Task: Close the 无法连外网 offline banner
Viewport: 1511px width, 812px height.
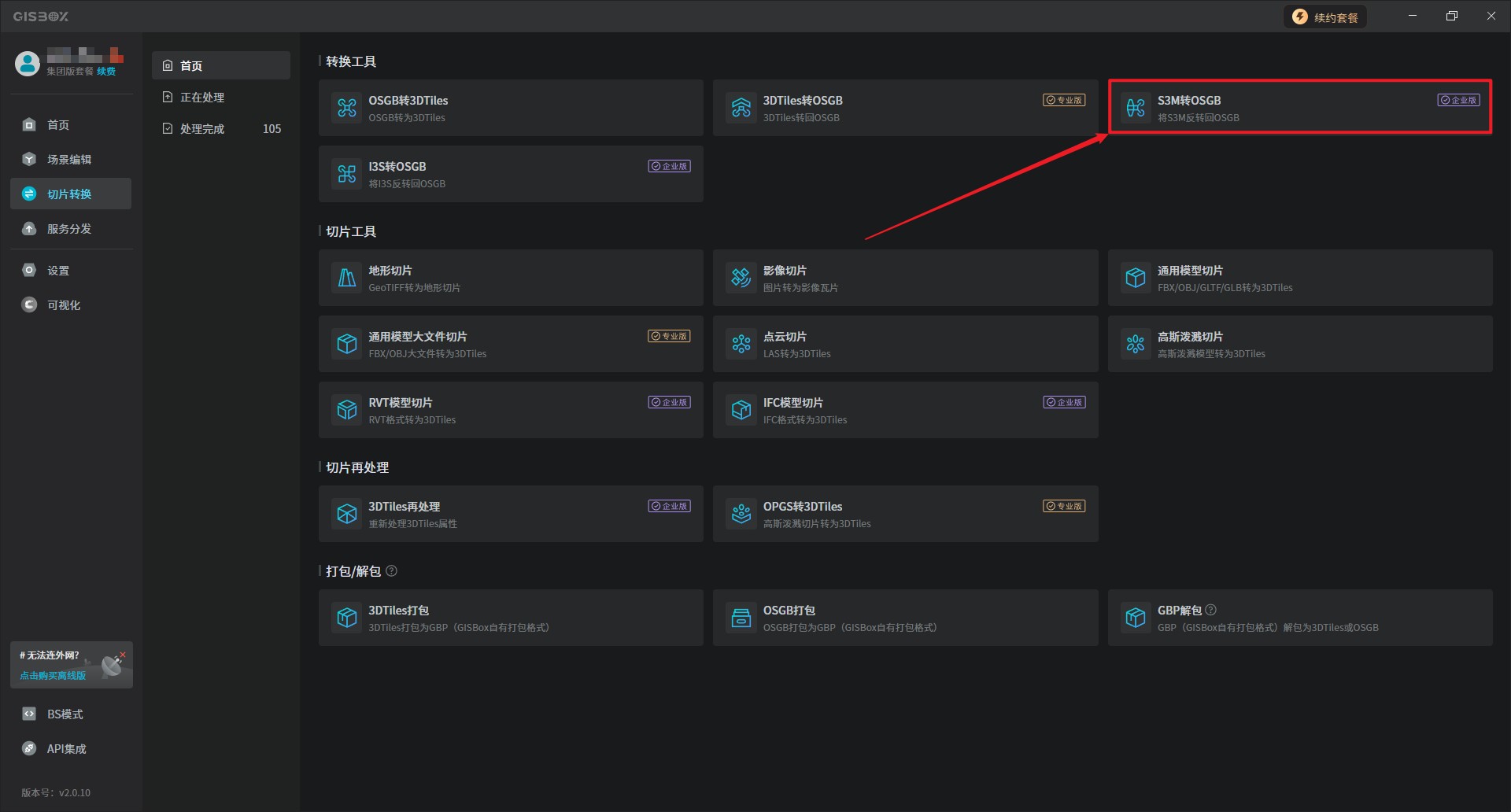Action: 123,654
